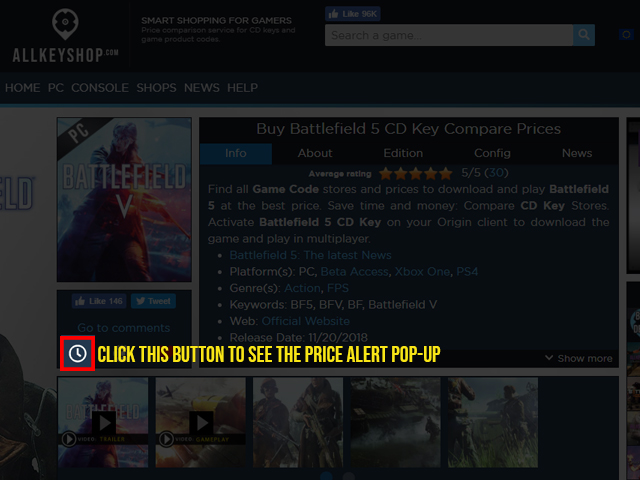Screen dimensions: 640x480
Task: Click the Facebook Like 96K button
Action: 352,14
